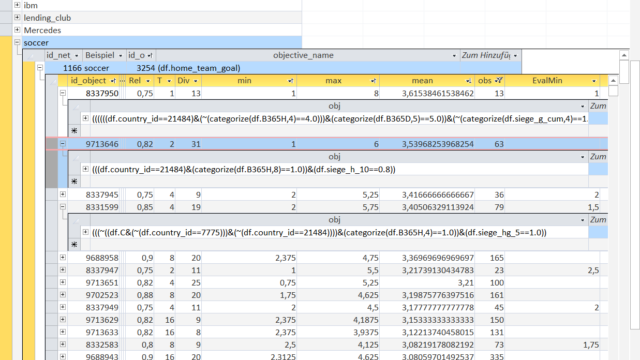
Task: Expand record 9713629
Action: click(x=63, y=320)
